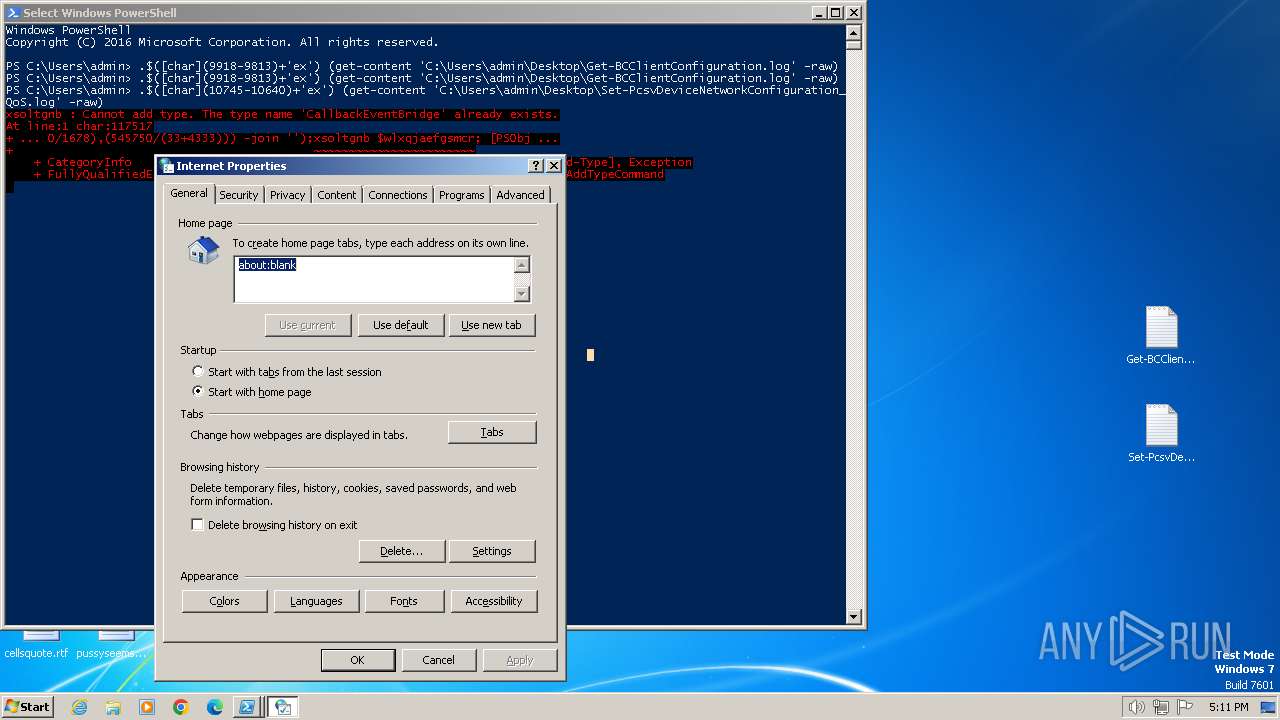Screen dimensions: 1280x720
Task: Switch to the Security tab
Action: point(238,195)
